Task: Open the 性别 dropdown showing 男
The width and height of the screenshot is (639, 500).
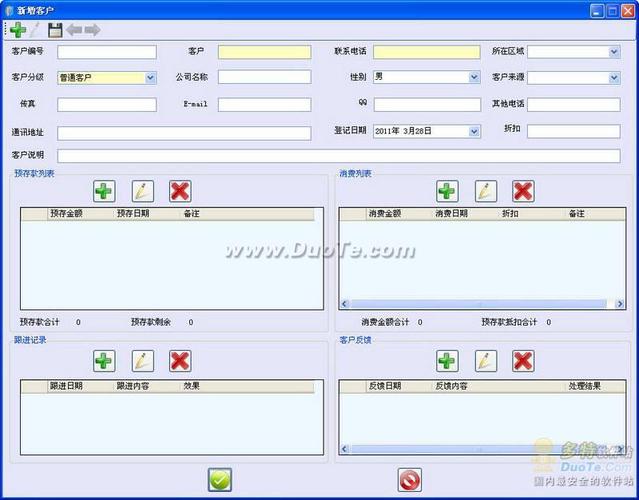Action: click(x=474, y=77)
